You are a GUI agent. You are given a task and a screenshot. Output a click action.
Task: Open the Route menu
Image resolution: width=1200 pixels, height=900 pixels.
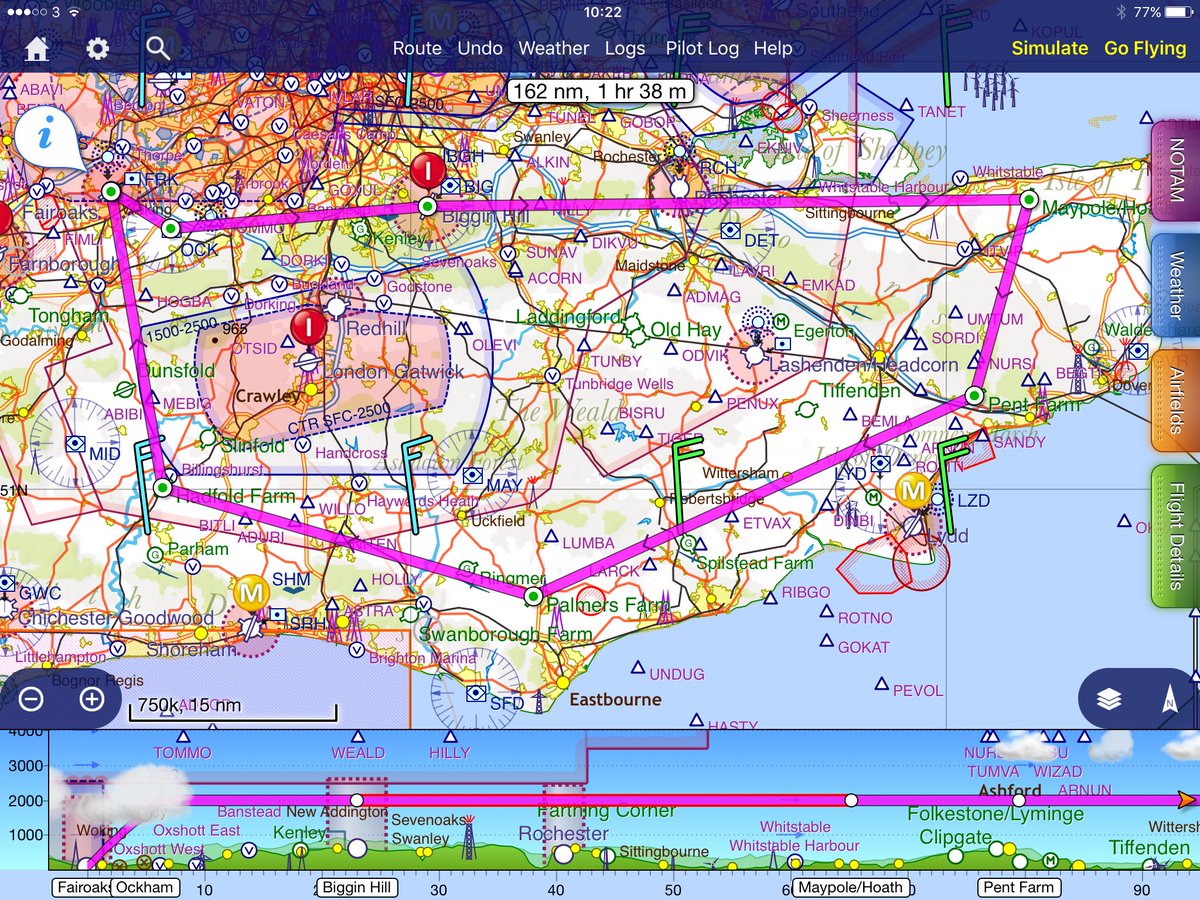tap(417, 48)
